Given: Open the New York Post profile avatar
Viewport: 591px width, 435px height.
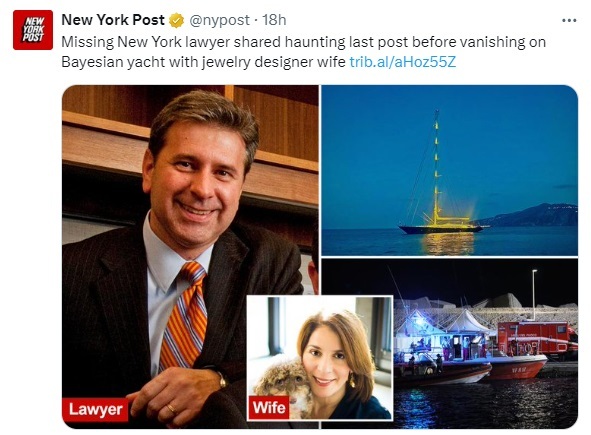Looking at the screenshot, I should pyautogui.click(x=33, y=30).
